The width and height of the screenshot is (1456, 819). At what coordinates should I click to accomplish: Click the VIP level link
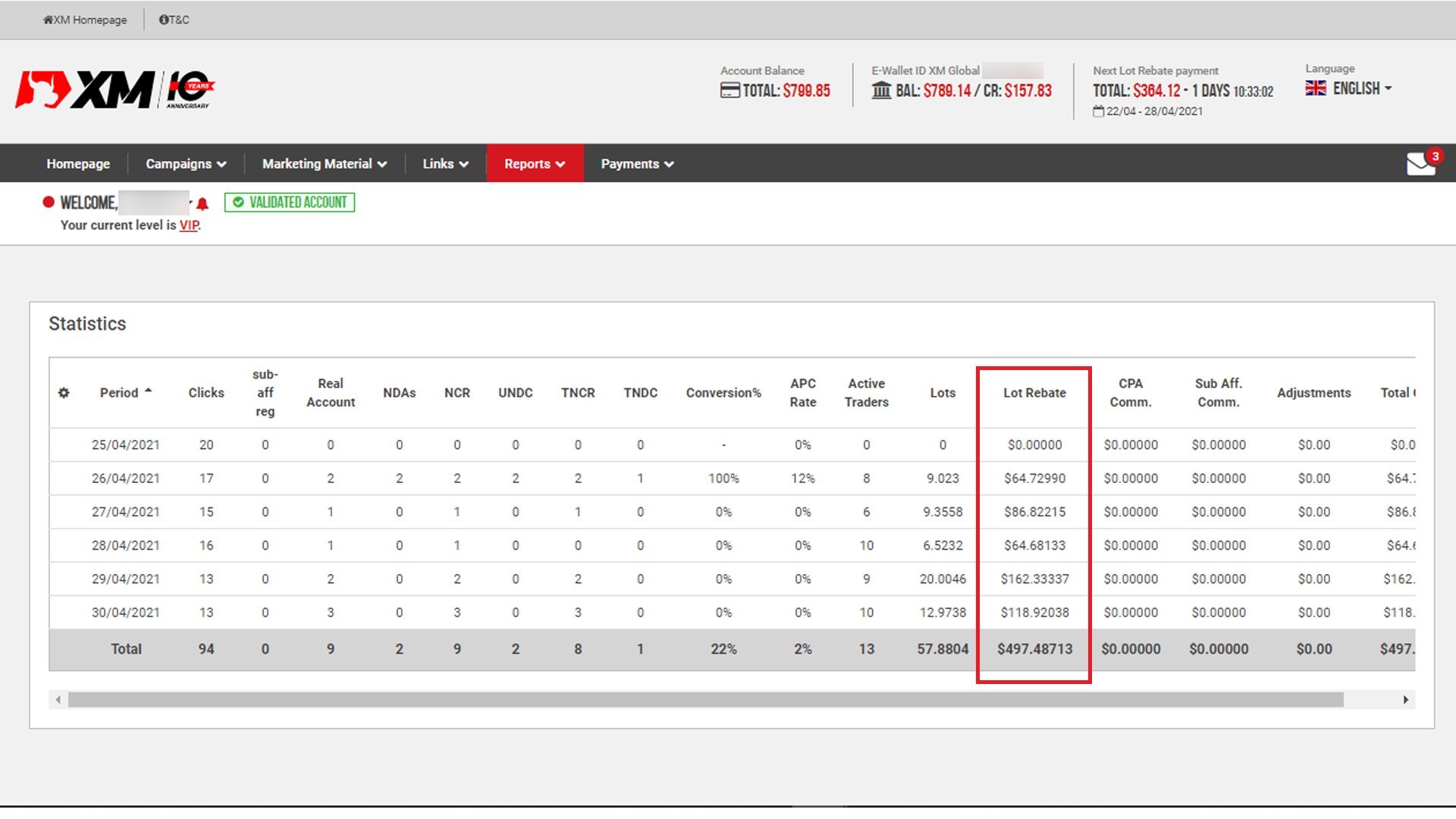(x=189, y=225)
